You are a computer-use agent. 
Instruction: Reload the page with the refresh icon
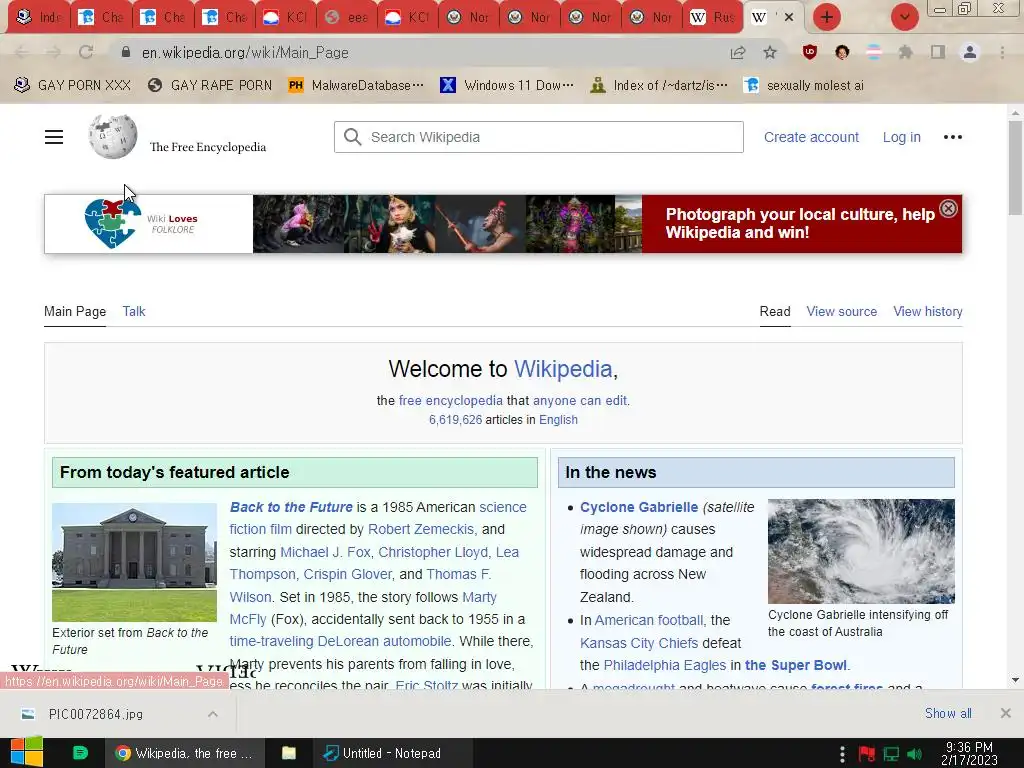(x=86, y=52)
